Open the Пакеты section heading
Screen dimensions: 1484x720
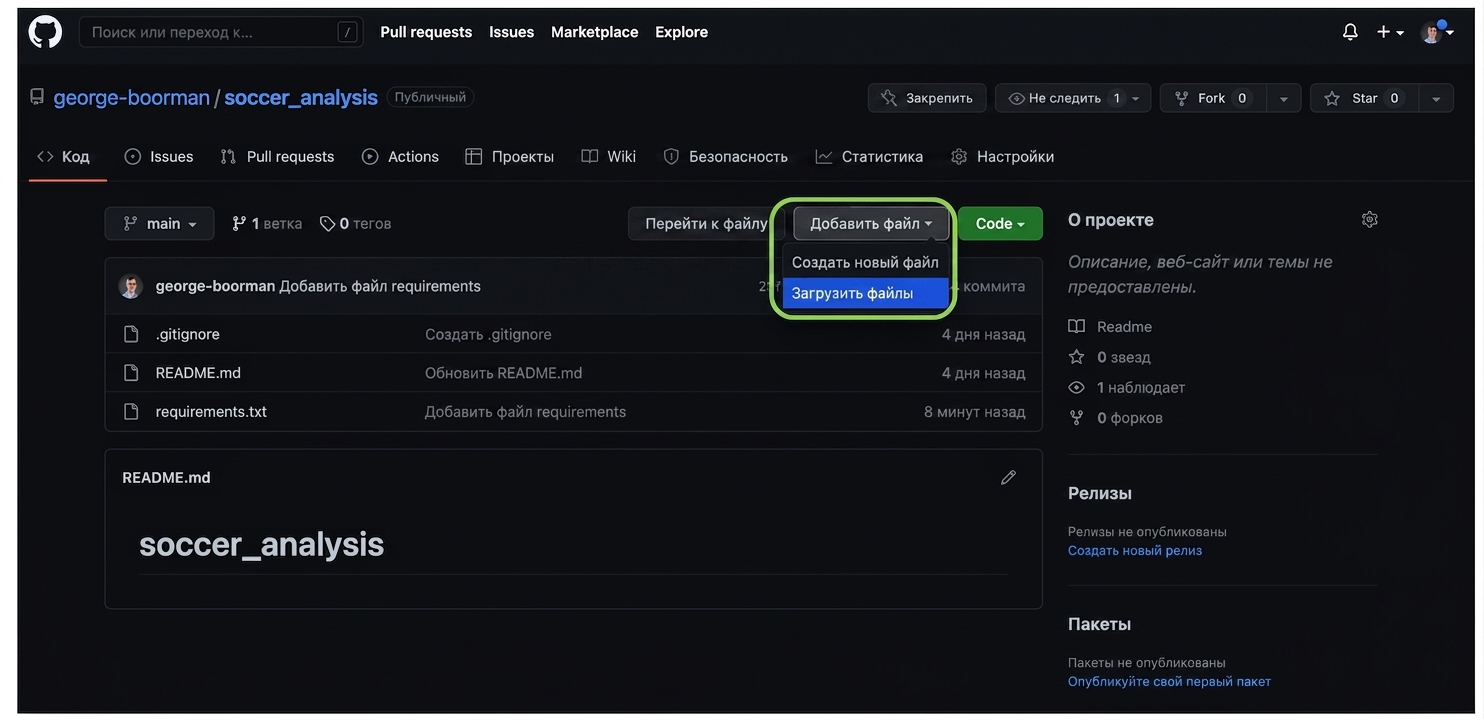[x=1100, y=624]
